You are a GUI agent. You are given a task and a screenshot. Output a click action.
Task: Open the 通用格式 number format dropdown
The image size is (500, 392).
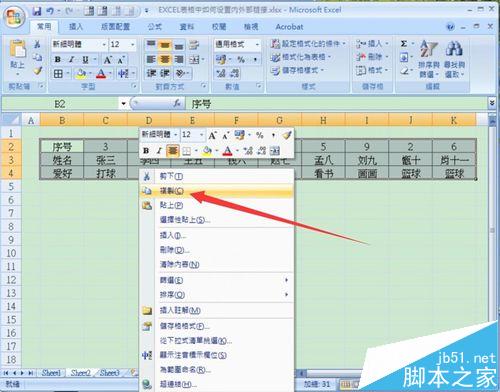[x=257, y=44]
